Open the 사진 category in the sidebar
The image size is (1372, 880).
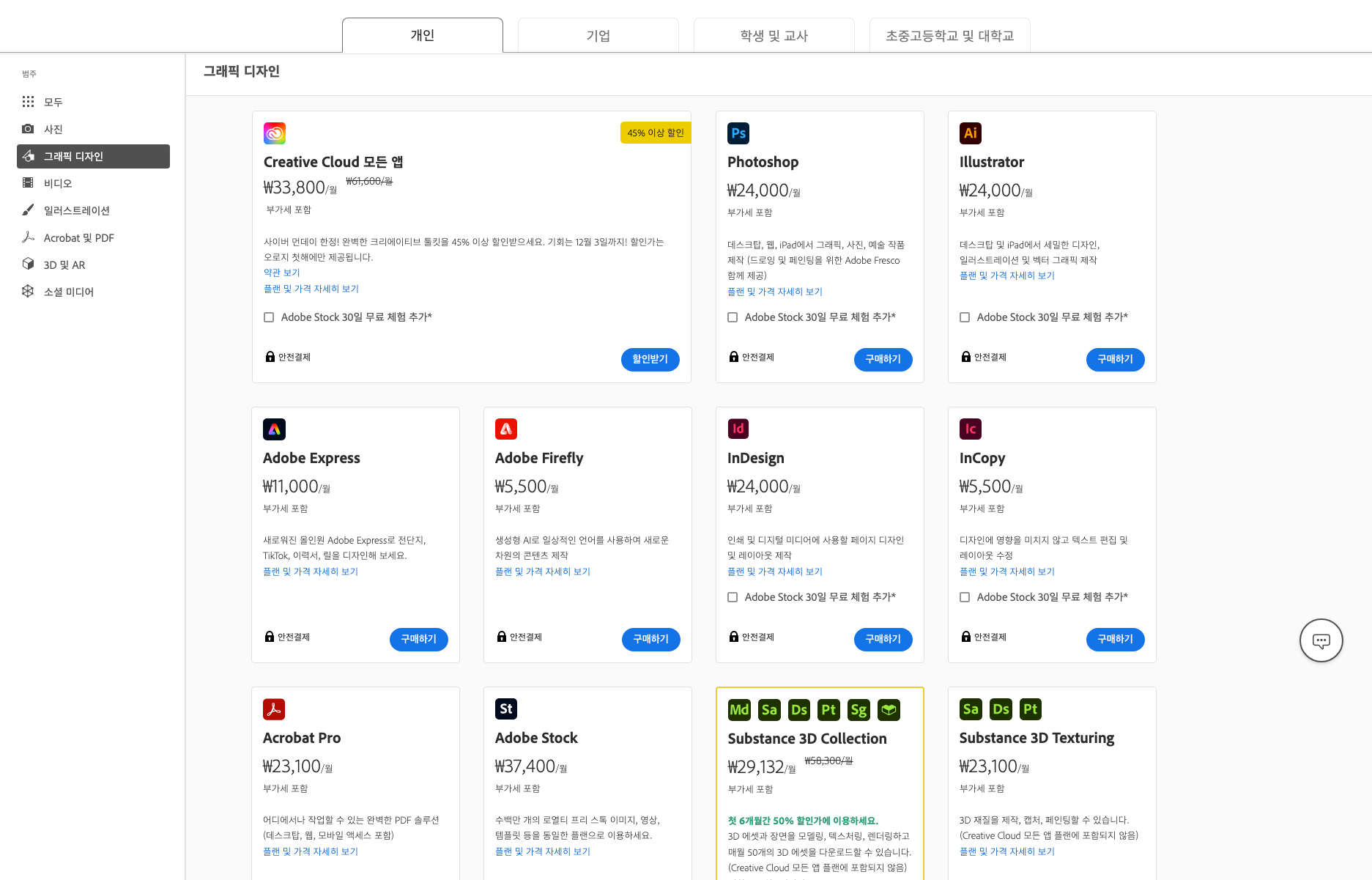click(53, 129)
